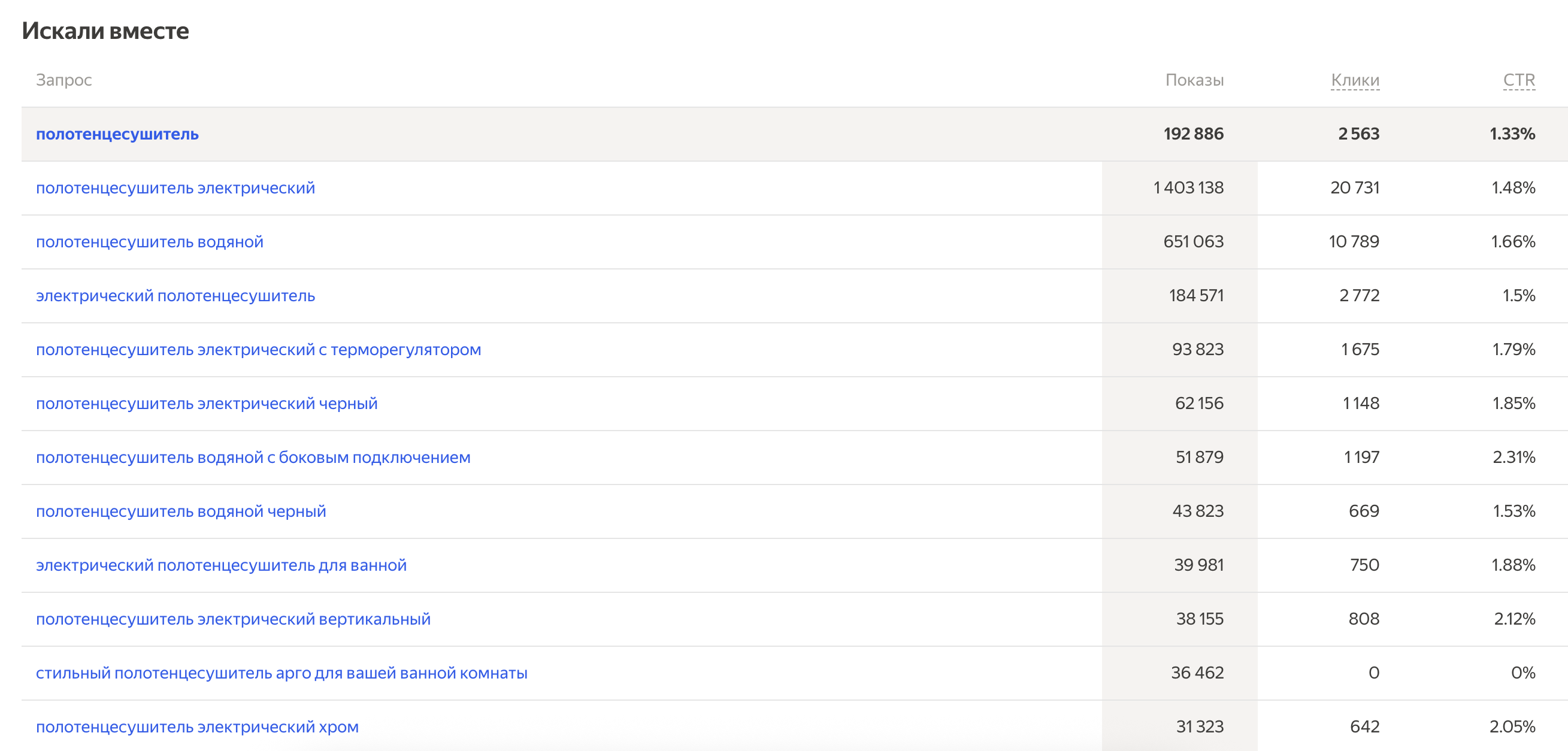Screen dimensions: 1568x751
Task: Click the 'Запрос' column header
Action: (64, 80)
